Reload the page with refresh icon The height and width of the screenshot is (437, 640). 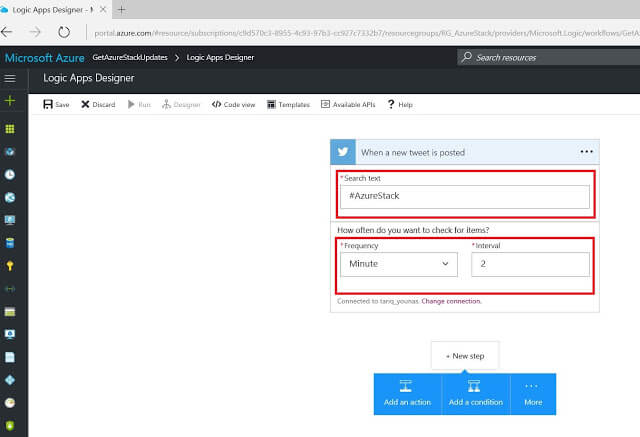64,32
